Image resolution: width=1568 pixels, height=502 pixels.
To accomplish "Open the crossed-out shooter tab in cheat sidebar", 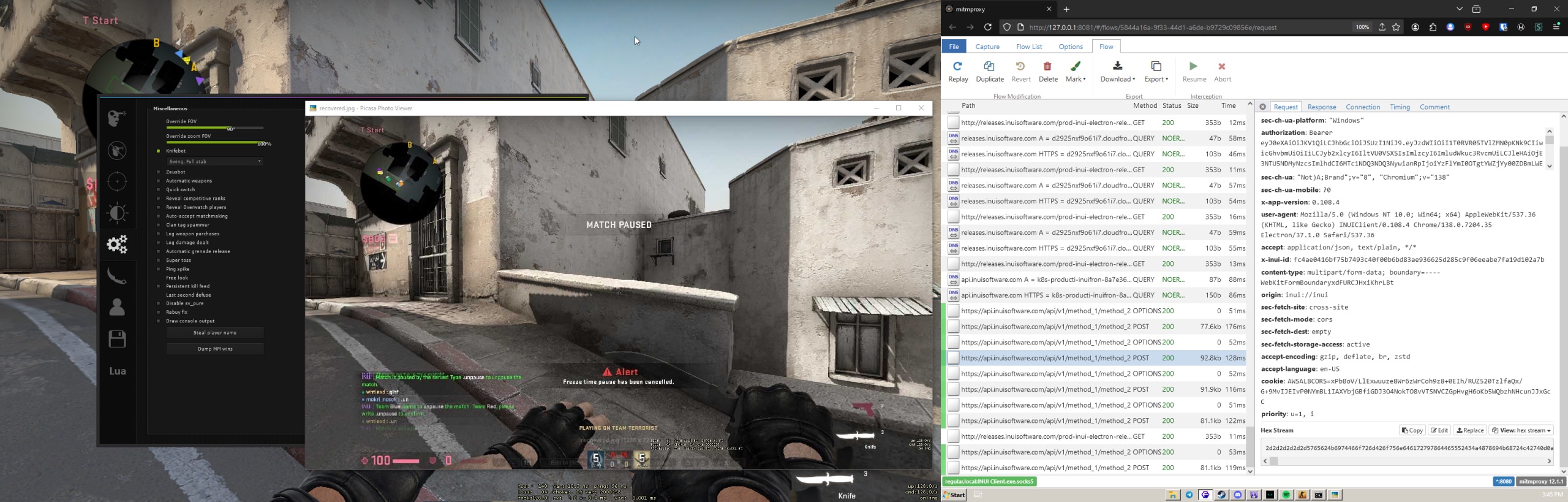I will click(x=117, y=150).
